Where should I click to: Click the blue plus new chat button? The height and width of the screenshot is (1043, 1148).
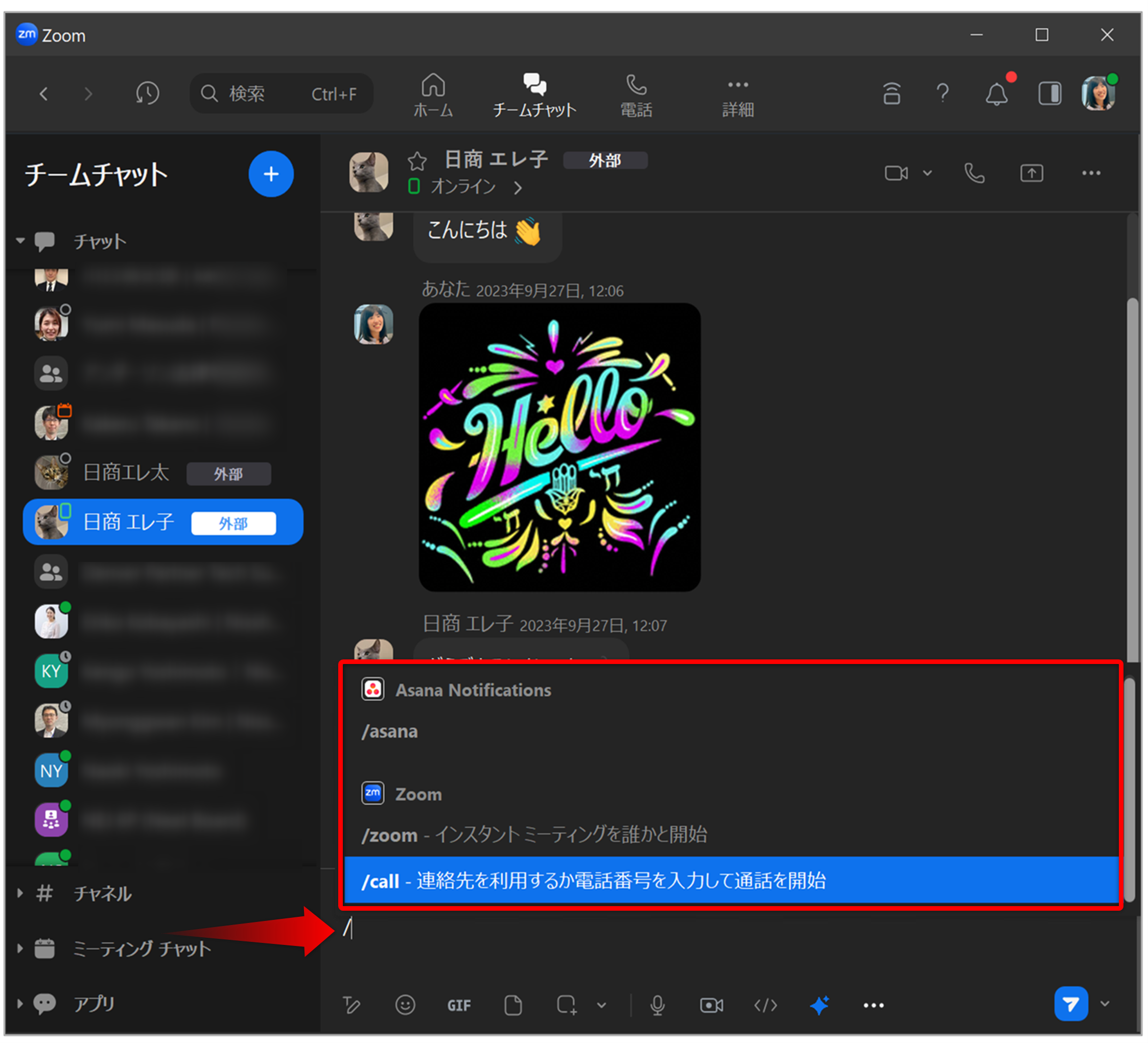[x=271, y=174]
